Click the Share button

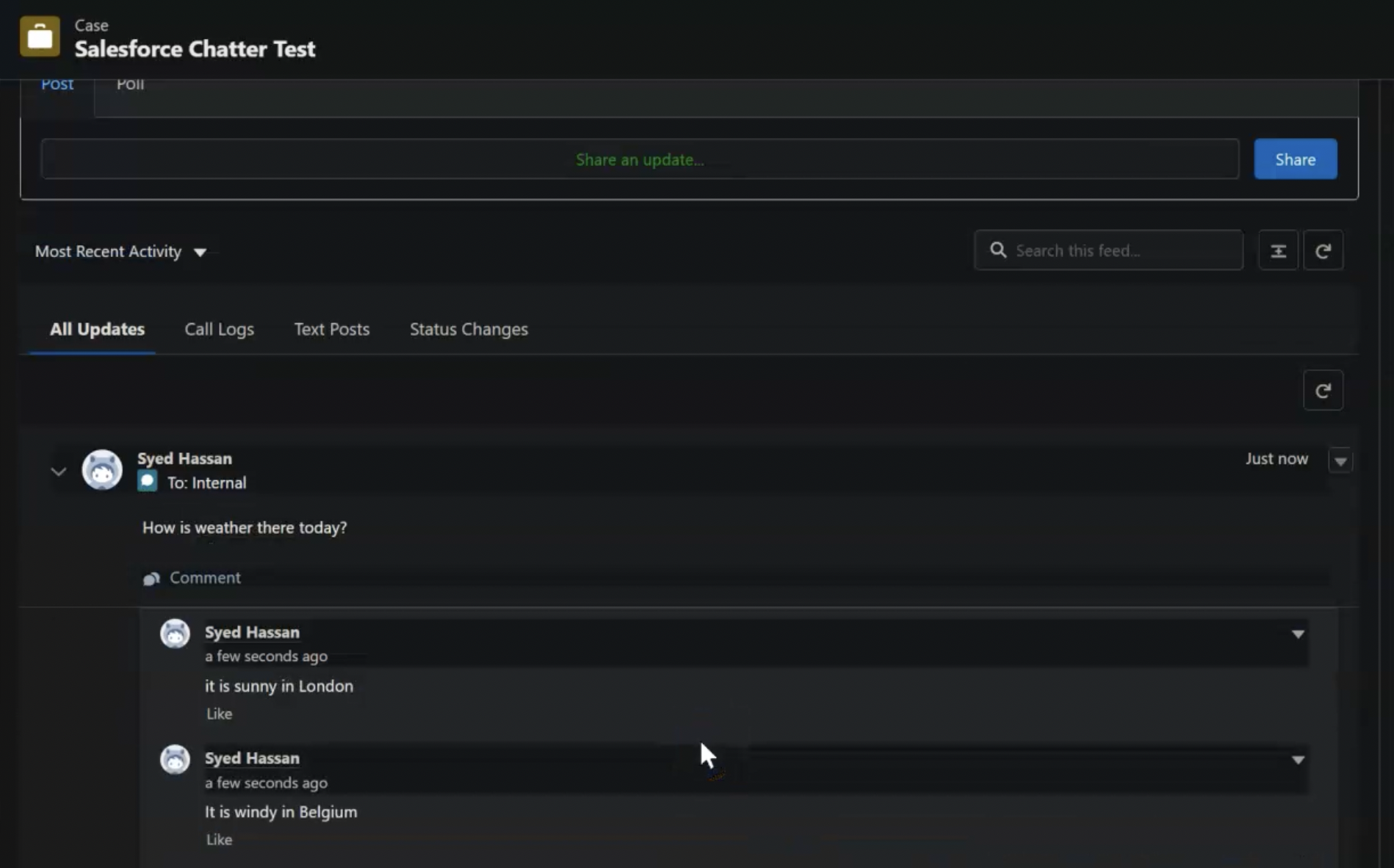pyautogui.click(x=1295, y=159)
